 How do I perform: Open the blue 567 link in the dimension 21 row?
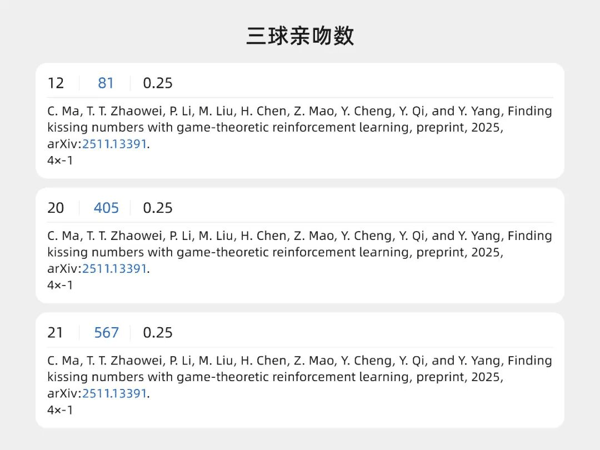106,333
